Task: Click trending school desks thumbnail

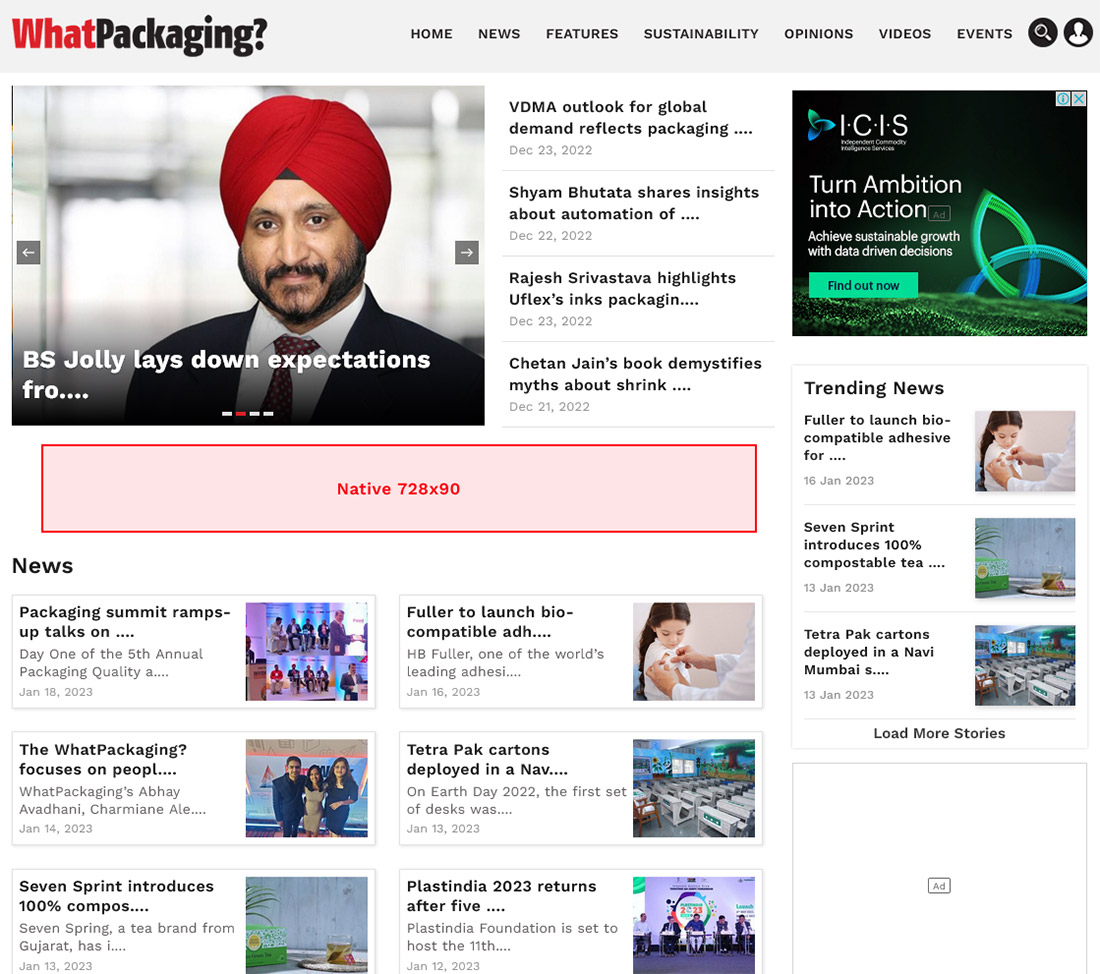Action: pyautogui.click(x=1025, y=665)
